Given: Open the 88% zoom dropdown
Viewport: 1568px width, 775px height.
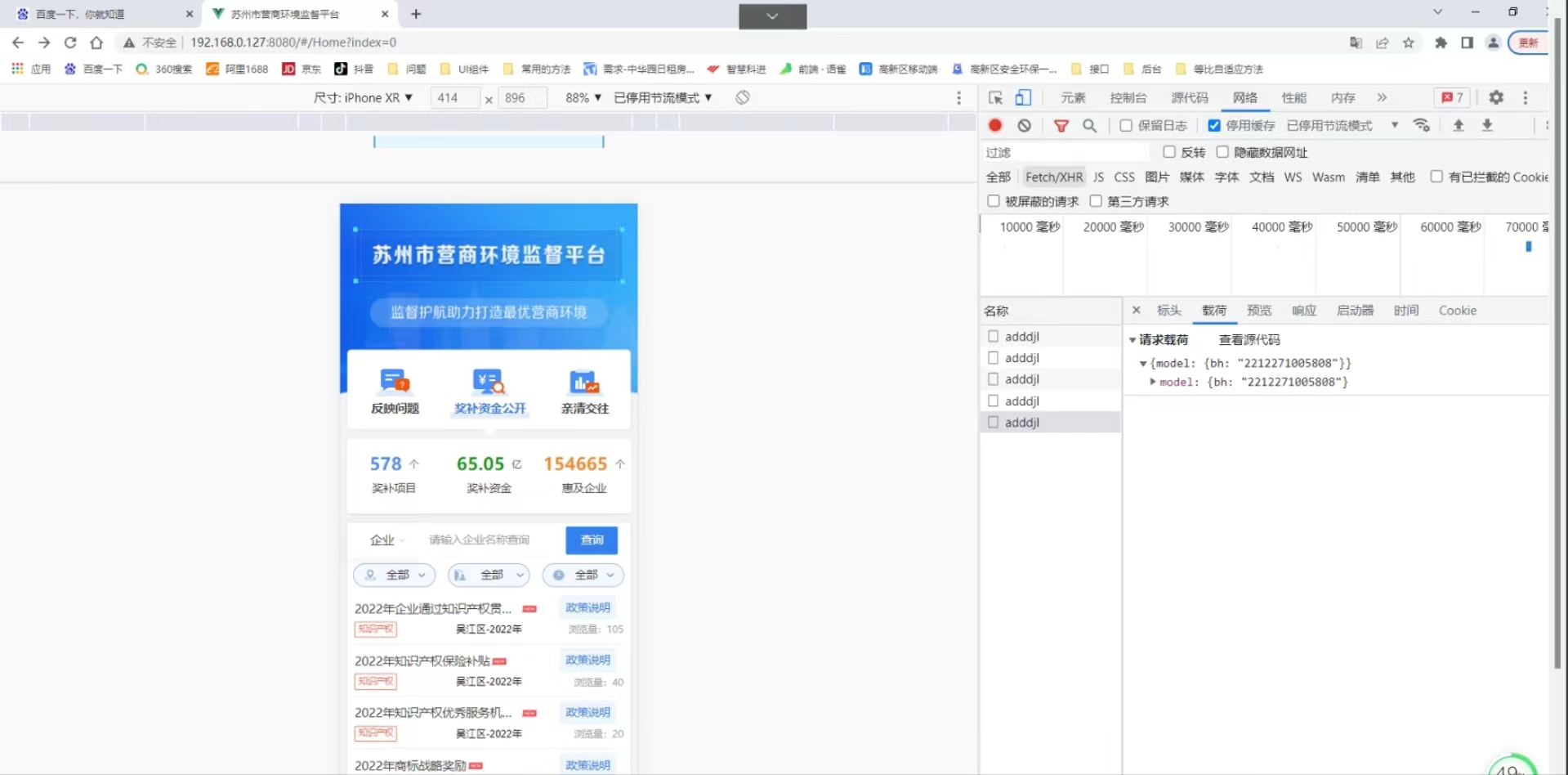Looking at the screenshot, I should pyautogui.click(x=583, y=97).
